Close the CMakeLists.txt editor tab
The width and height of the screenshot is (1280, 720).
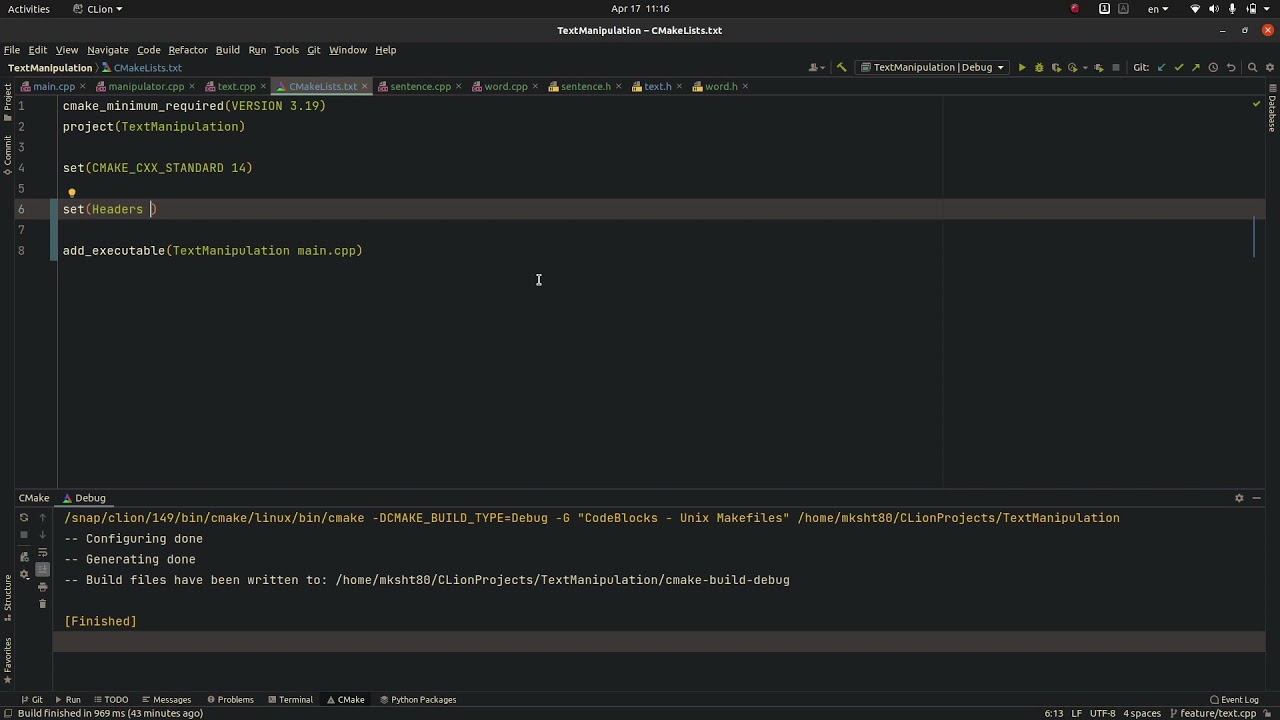coord(366,87)
